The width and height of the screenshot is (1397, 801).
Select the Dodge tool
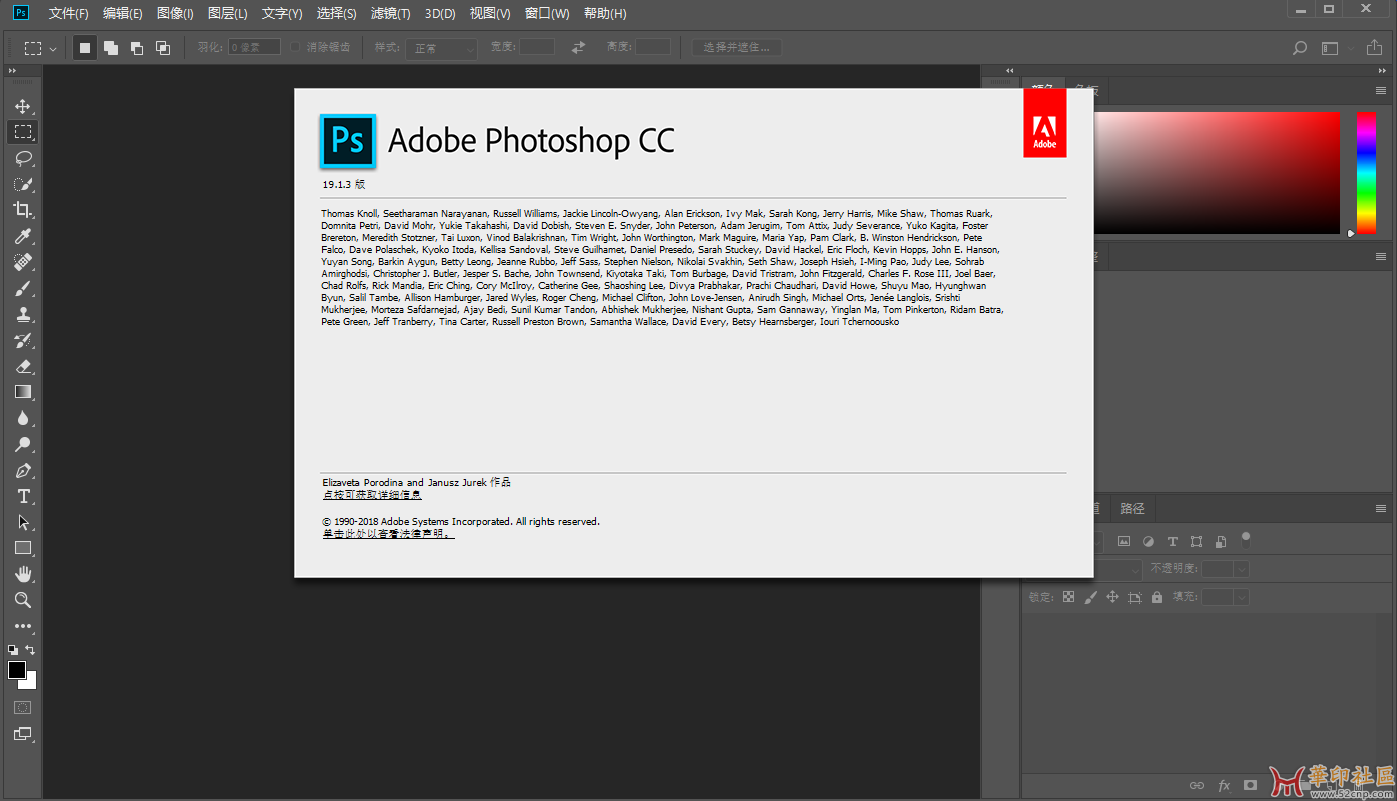coord(22,444)
